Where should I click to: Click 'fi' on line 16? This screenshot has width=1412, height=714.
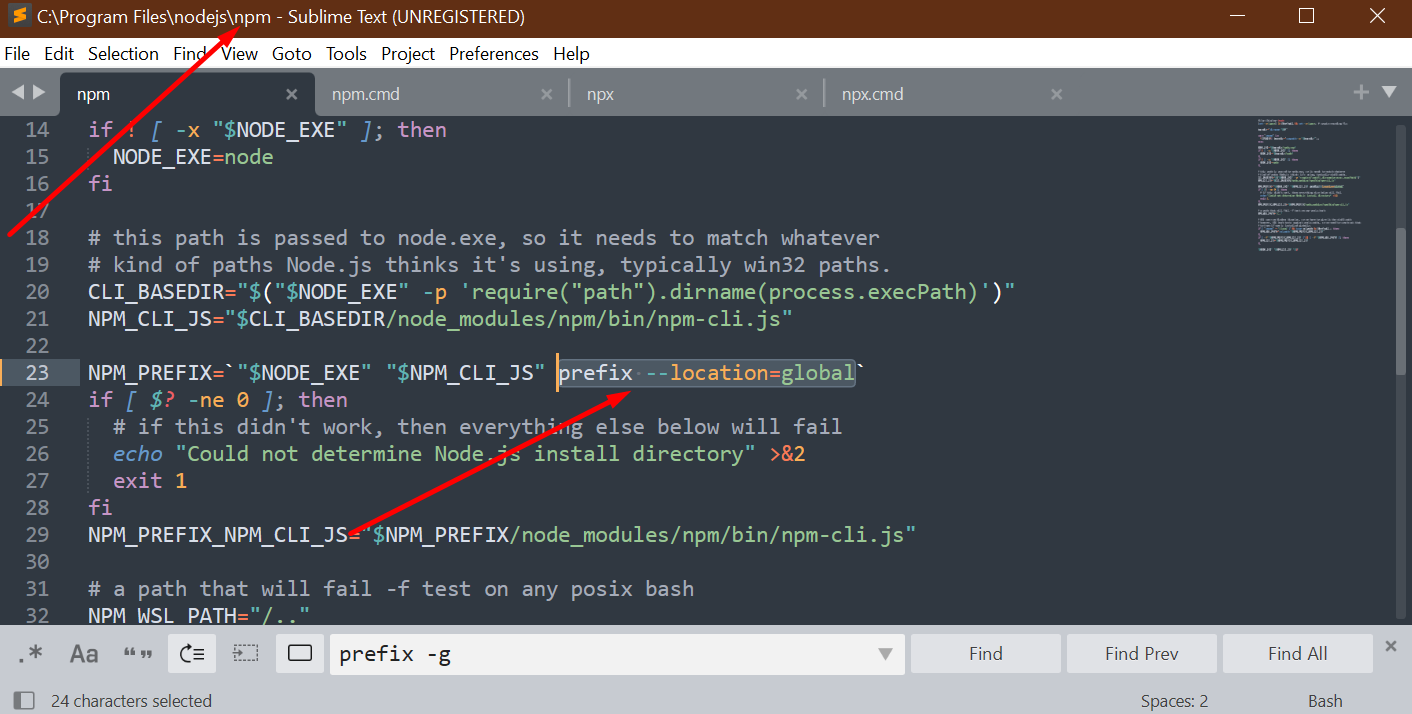pos(100,184)
